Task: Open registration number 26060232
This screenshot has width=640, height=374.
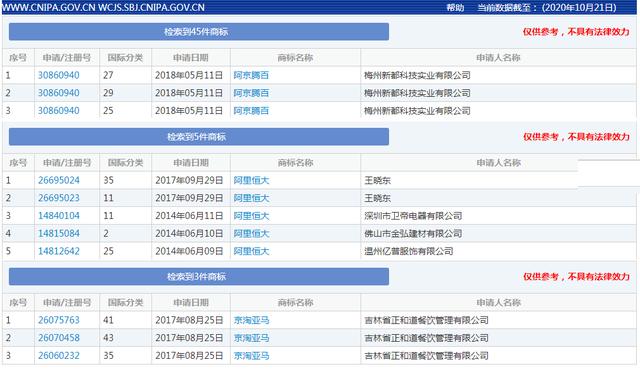Action: [x=59, y=356]
